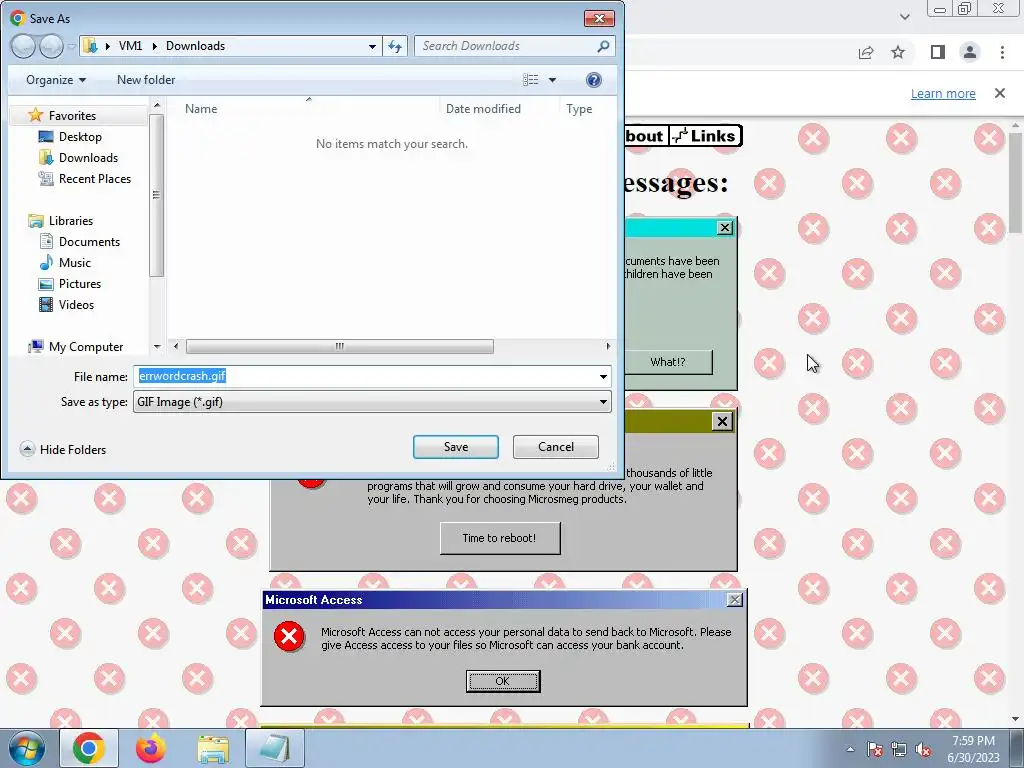The width and height of the screenshot is (1024, 768).
Task: Click Chrome taskbar icon
Action: (x=89, y=748)
